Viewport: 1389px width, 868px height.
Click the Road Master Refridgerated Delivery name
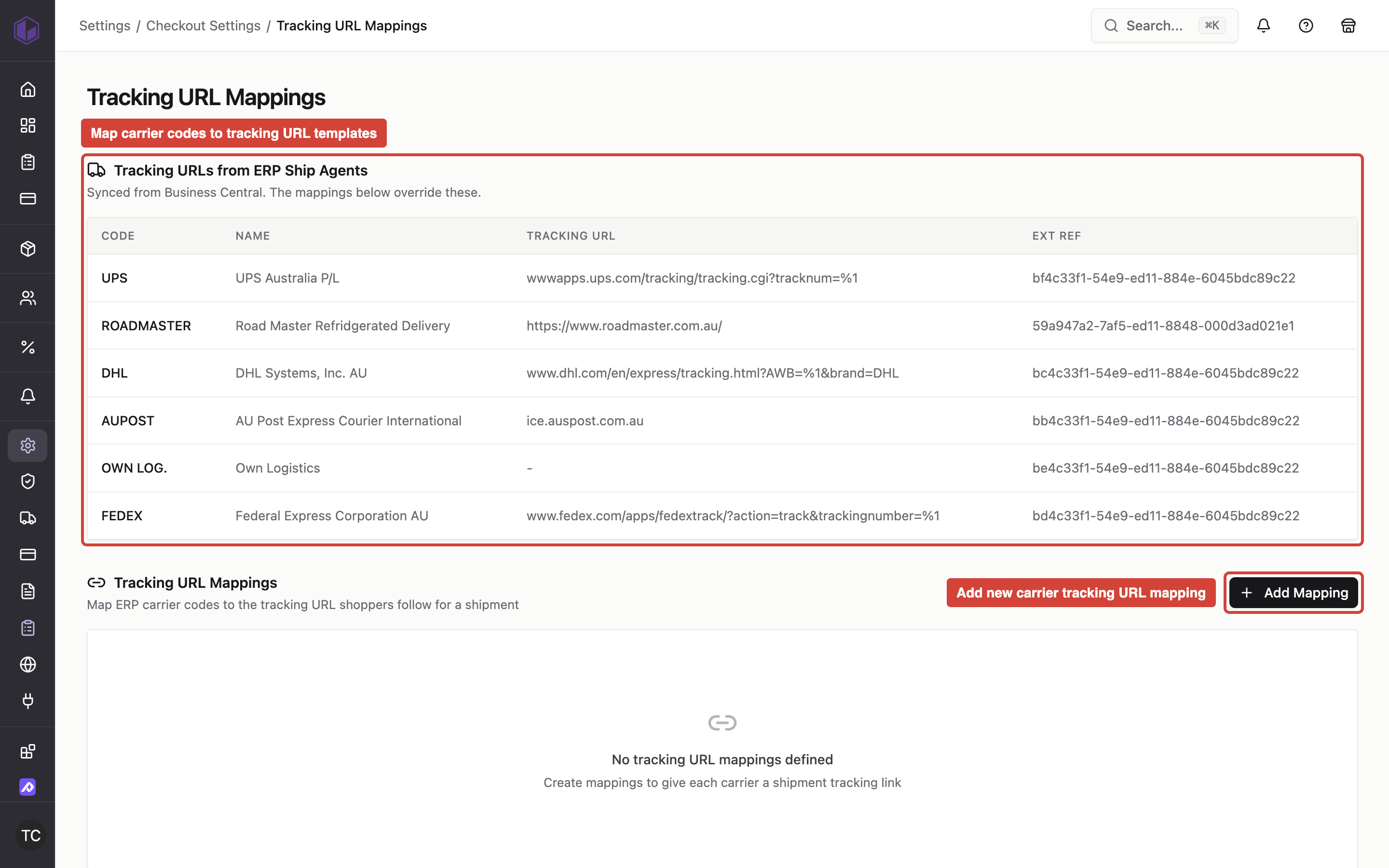(x=342, y=325)
